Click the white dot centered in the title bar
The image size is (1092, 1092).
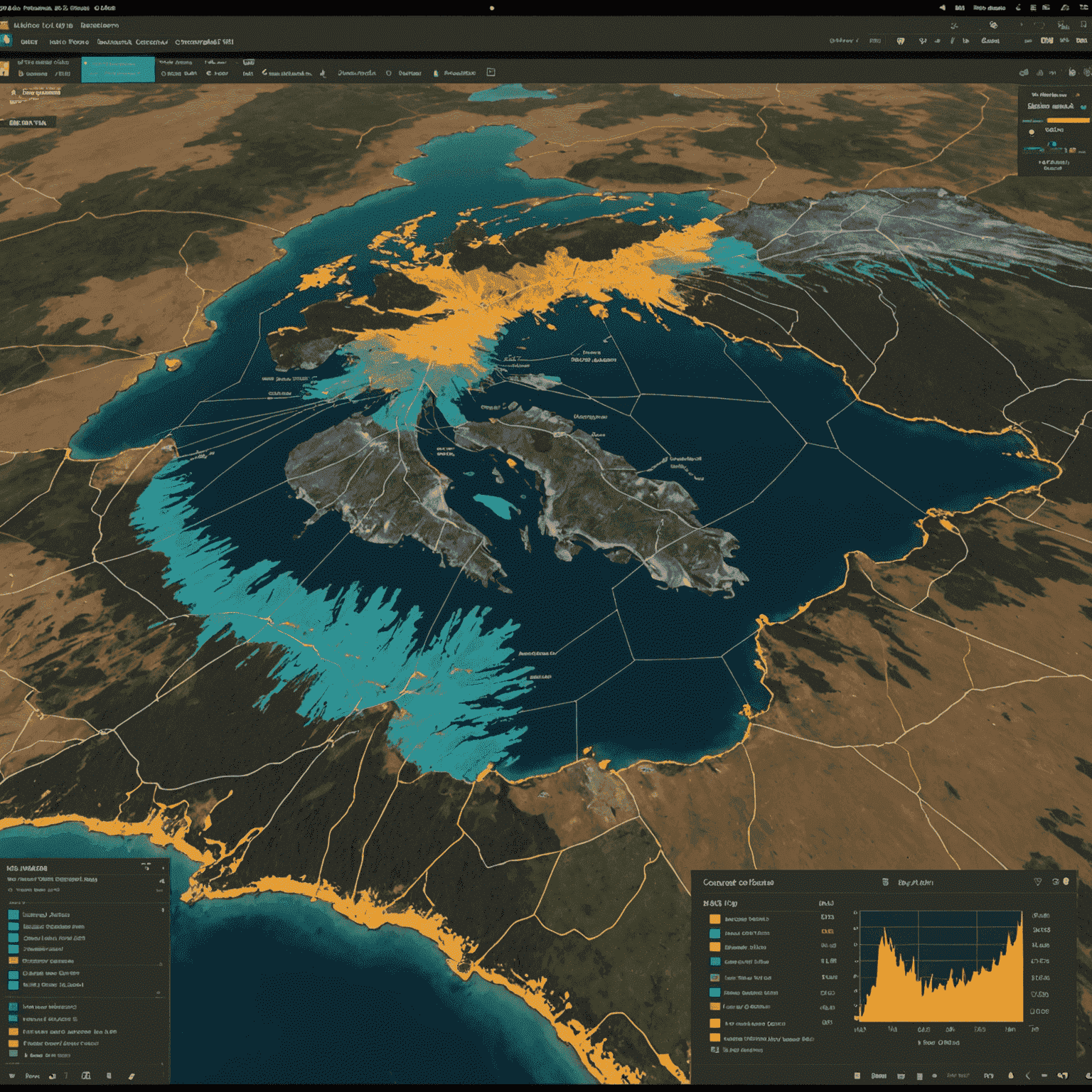coord(492,8)
